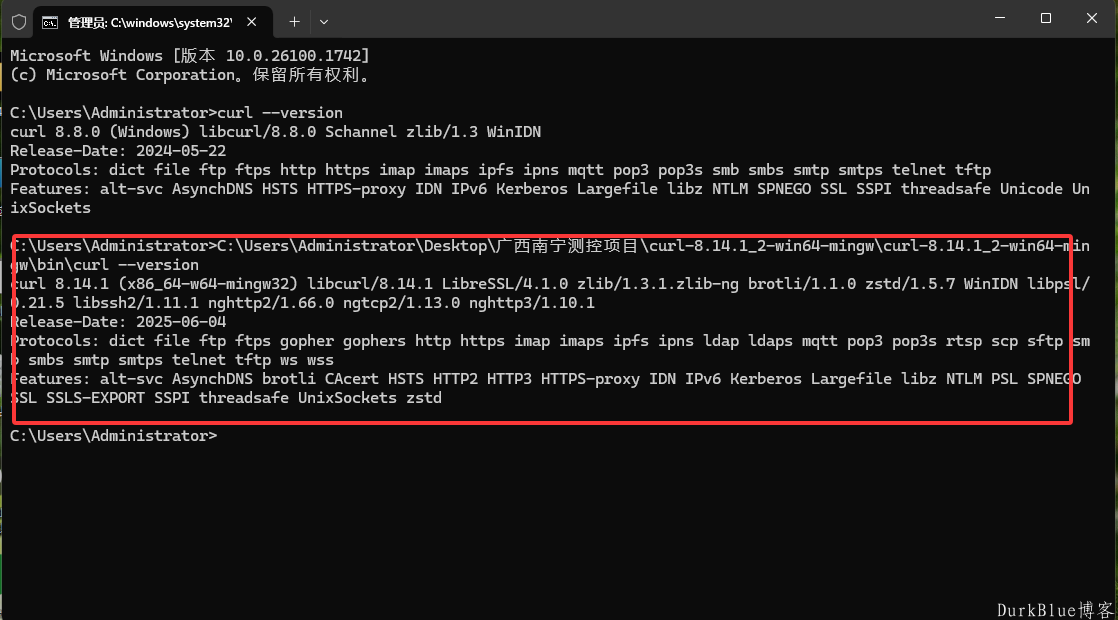This screenshot has width=1118, height=620.
Task: Expand the new tab profile dropdown chevron
Action: 324,22
